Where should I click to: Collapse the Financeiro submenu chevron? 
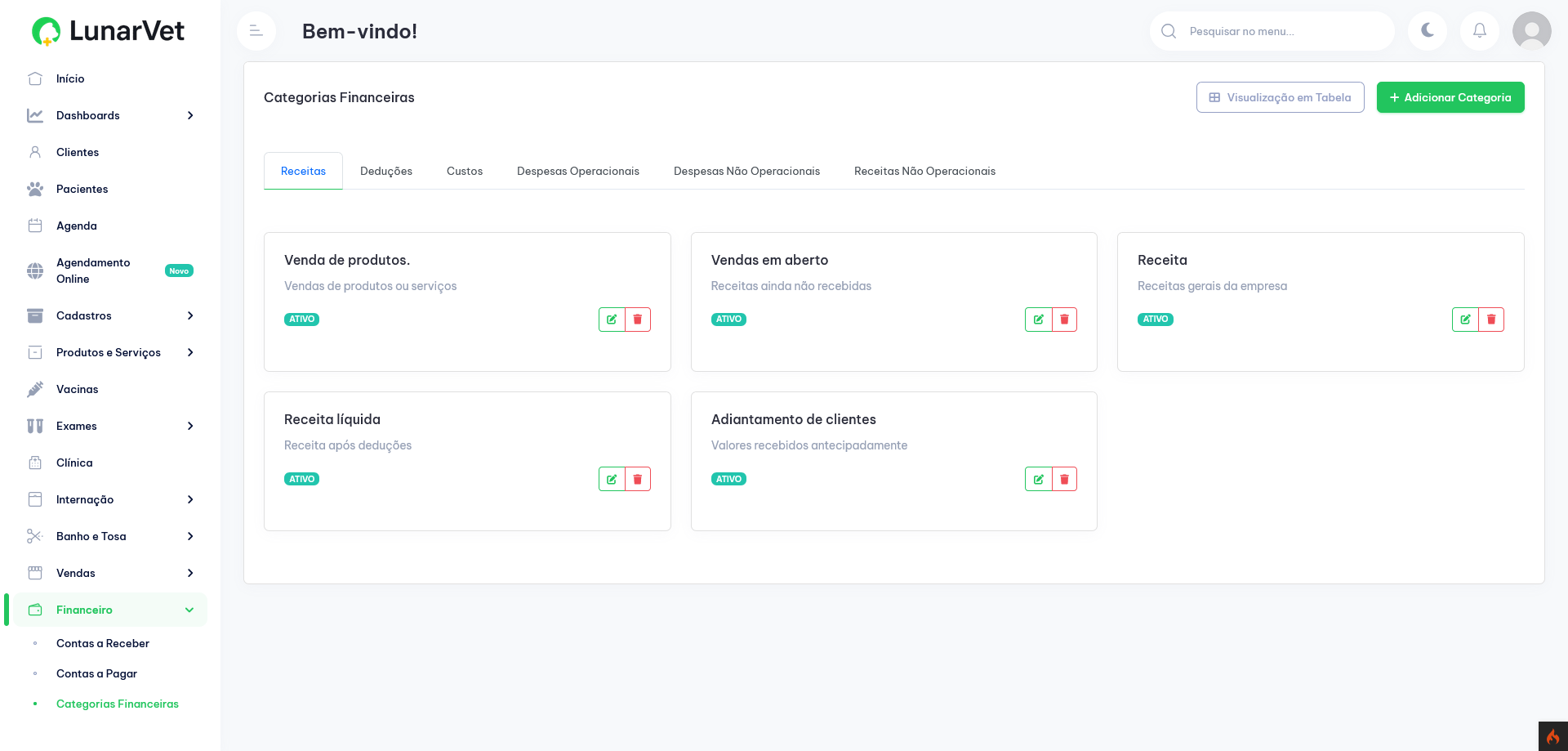point(189,610)
